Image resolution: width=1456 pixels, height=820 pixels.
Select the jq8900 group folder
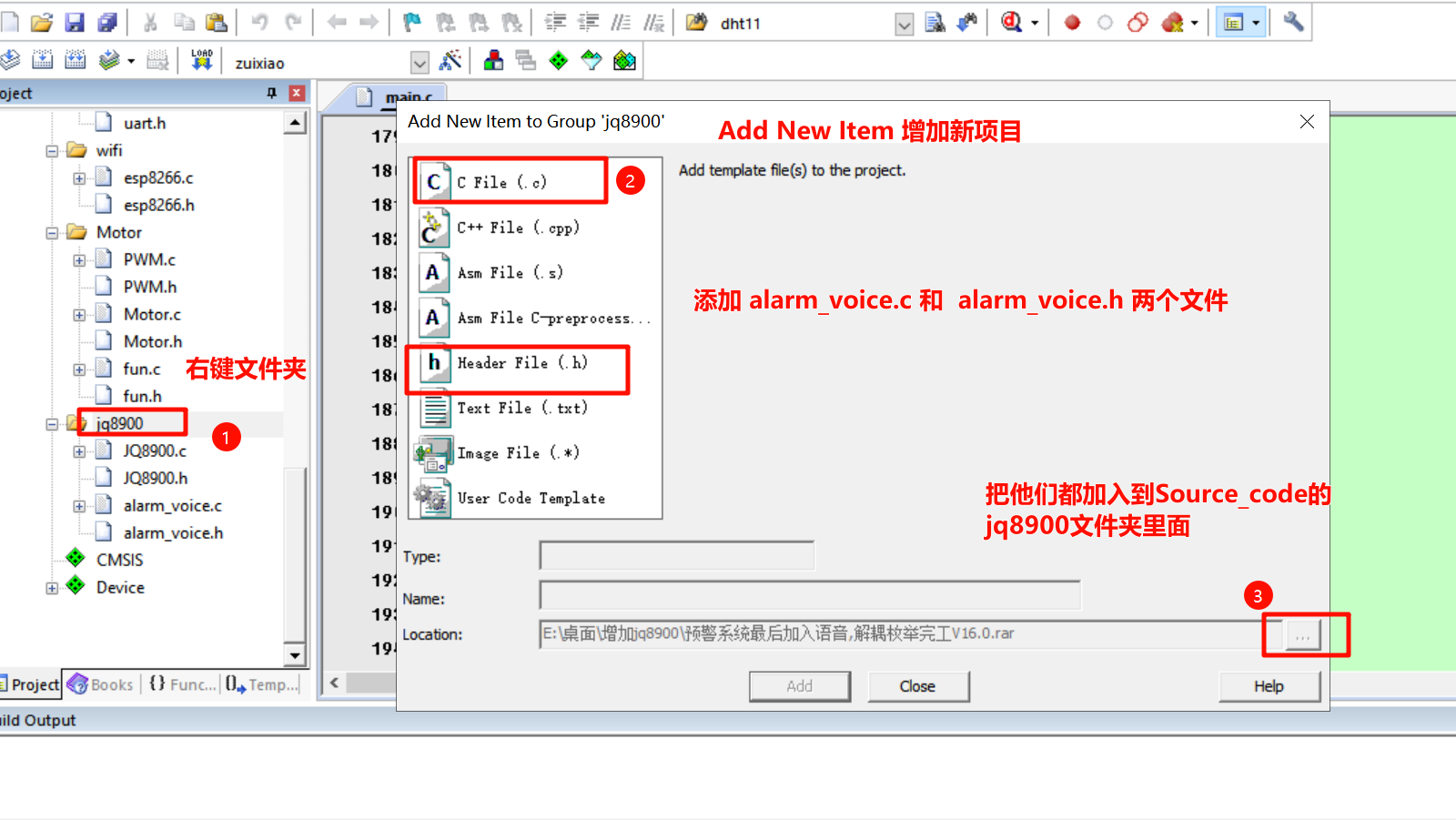(119, 424)
